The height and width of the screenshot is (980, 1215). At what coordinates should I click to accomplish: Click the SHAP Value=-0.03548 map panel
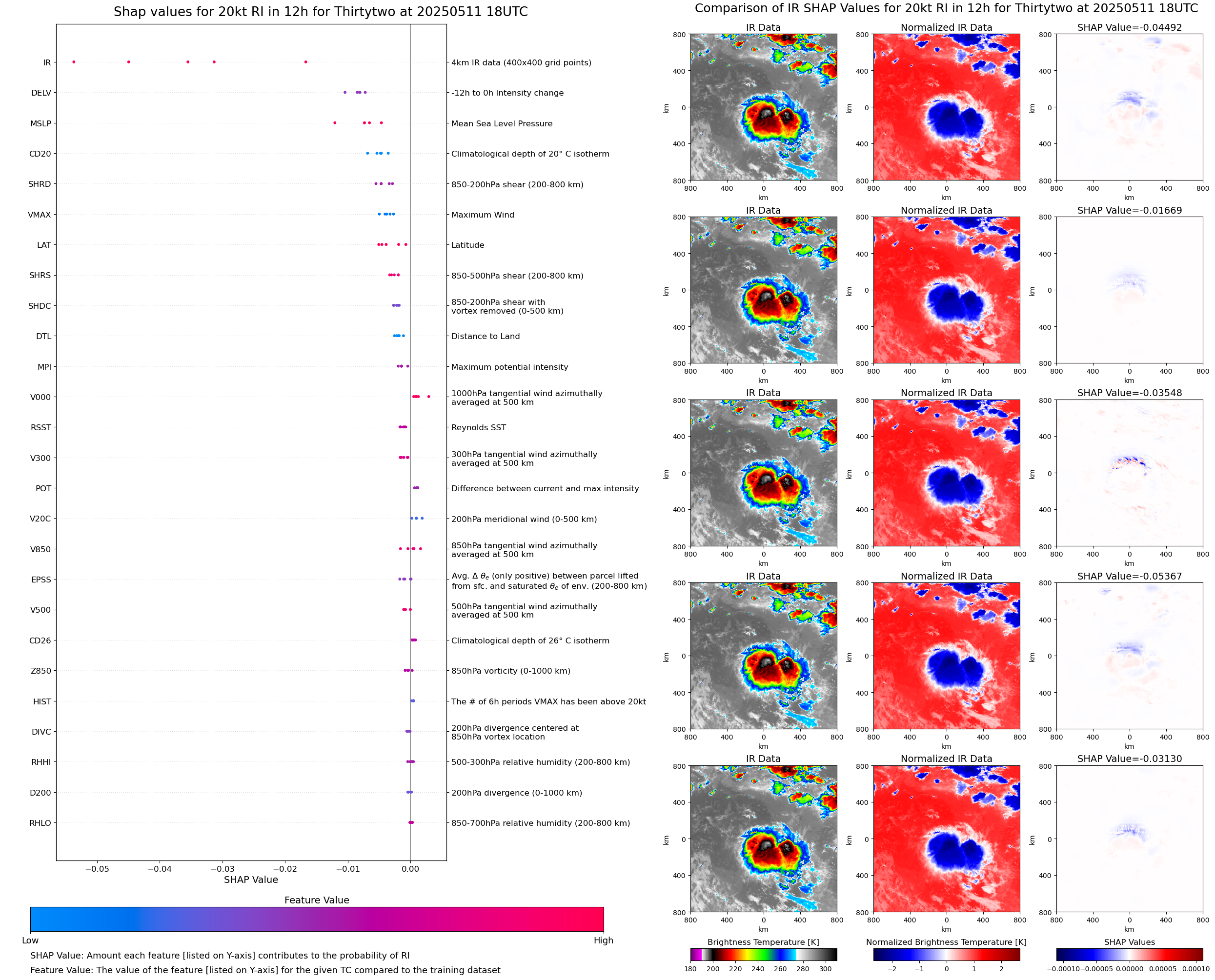pyautogui.click(x=1129, y=473)
